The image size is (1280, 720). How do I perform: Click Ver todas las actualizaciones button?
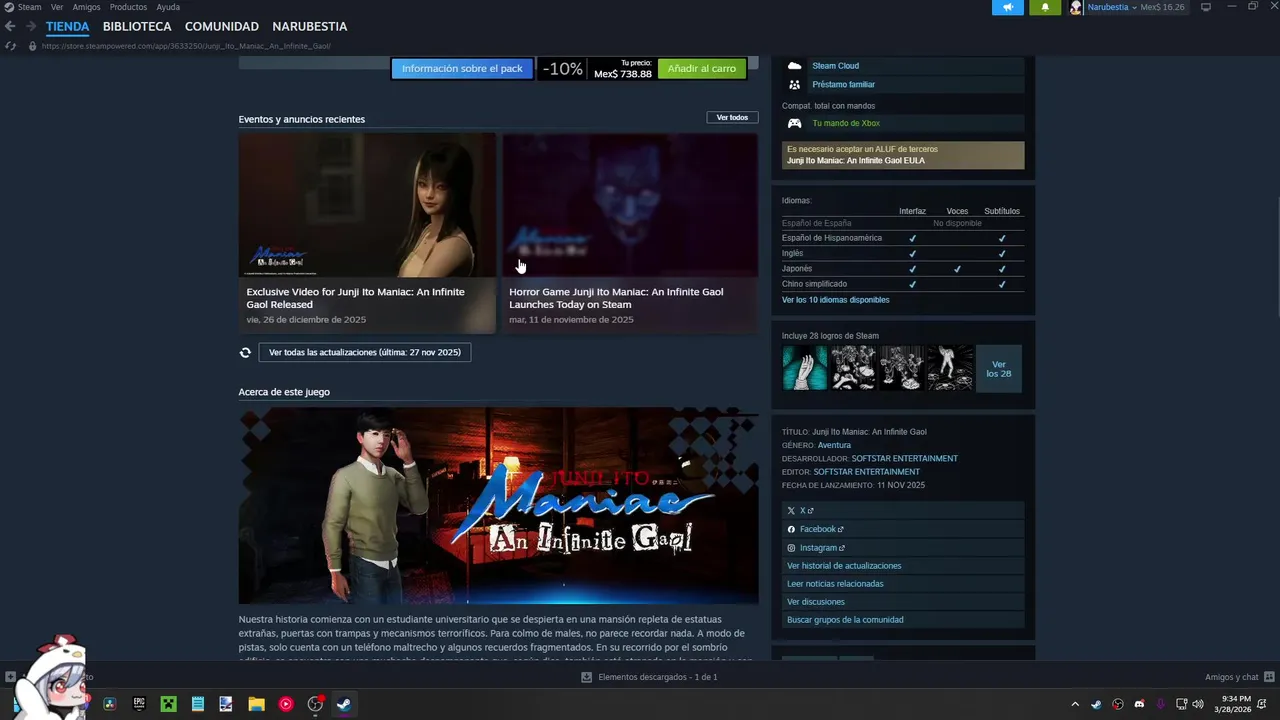365,352
